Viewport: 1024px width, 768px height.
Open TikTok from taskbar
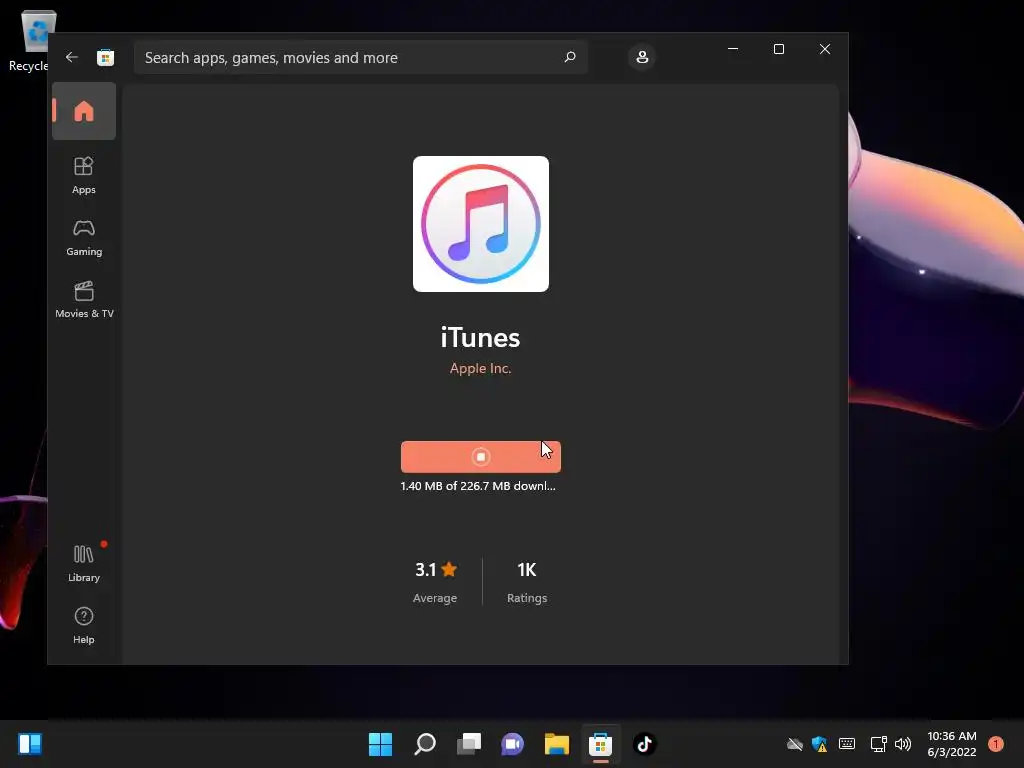coord(645,744)
